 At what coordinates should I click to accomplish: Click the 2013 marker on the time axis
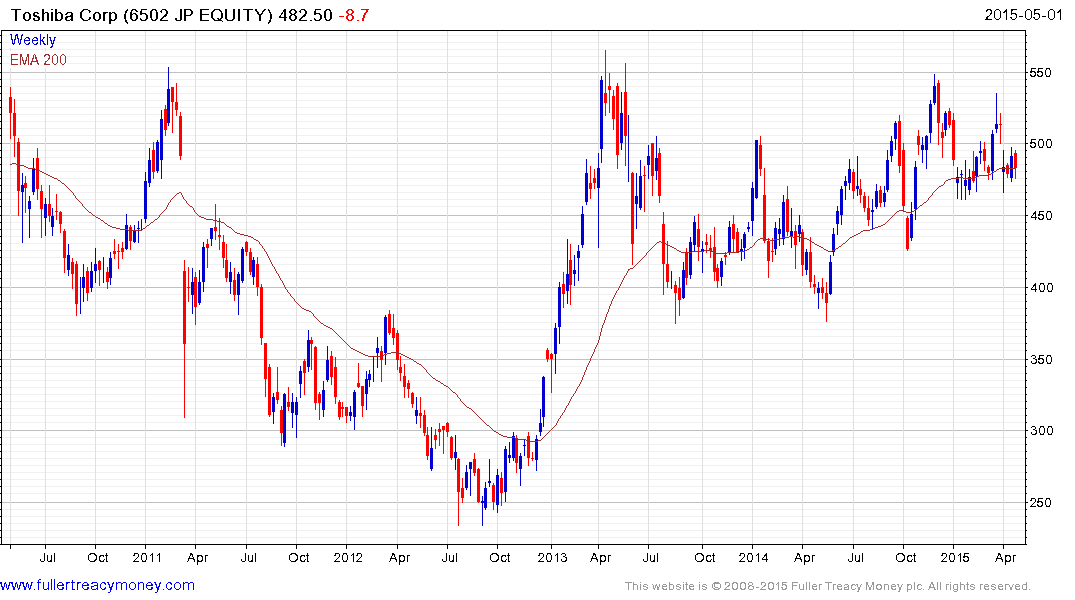(x=551, y=557)
